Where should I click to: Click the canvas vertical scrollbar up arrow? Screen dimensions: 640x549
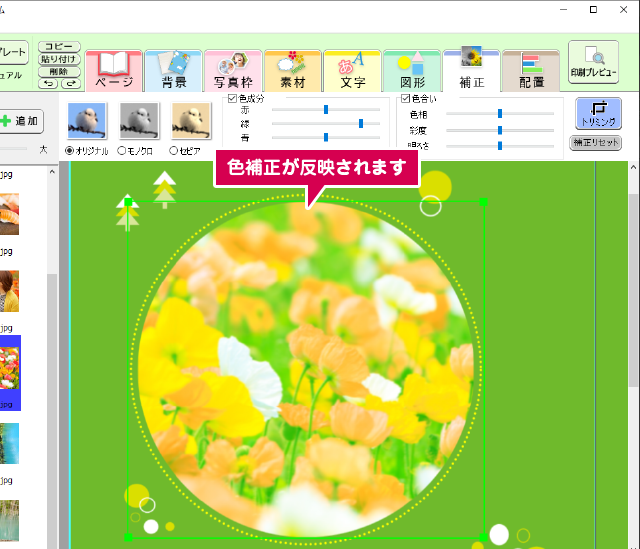coord(633,167)
